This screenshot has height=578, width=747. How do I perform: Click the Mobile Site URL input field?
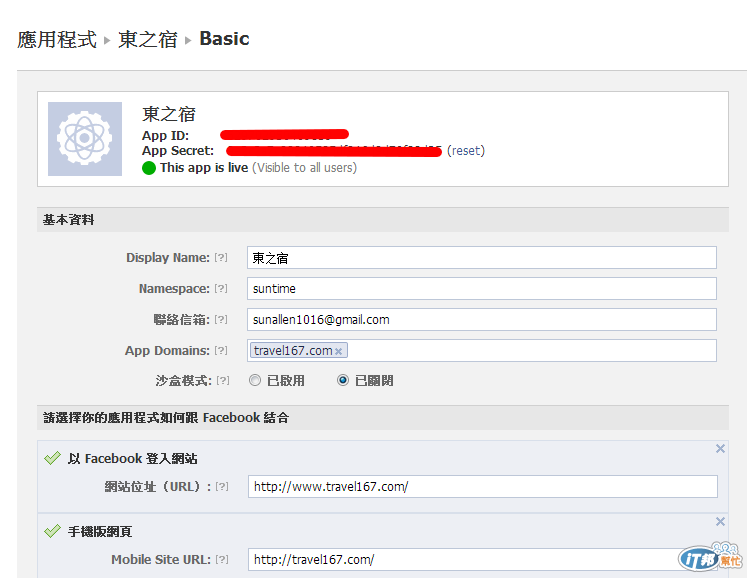pyautogui.click(x=483, y=559)
